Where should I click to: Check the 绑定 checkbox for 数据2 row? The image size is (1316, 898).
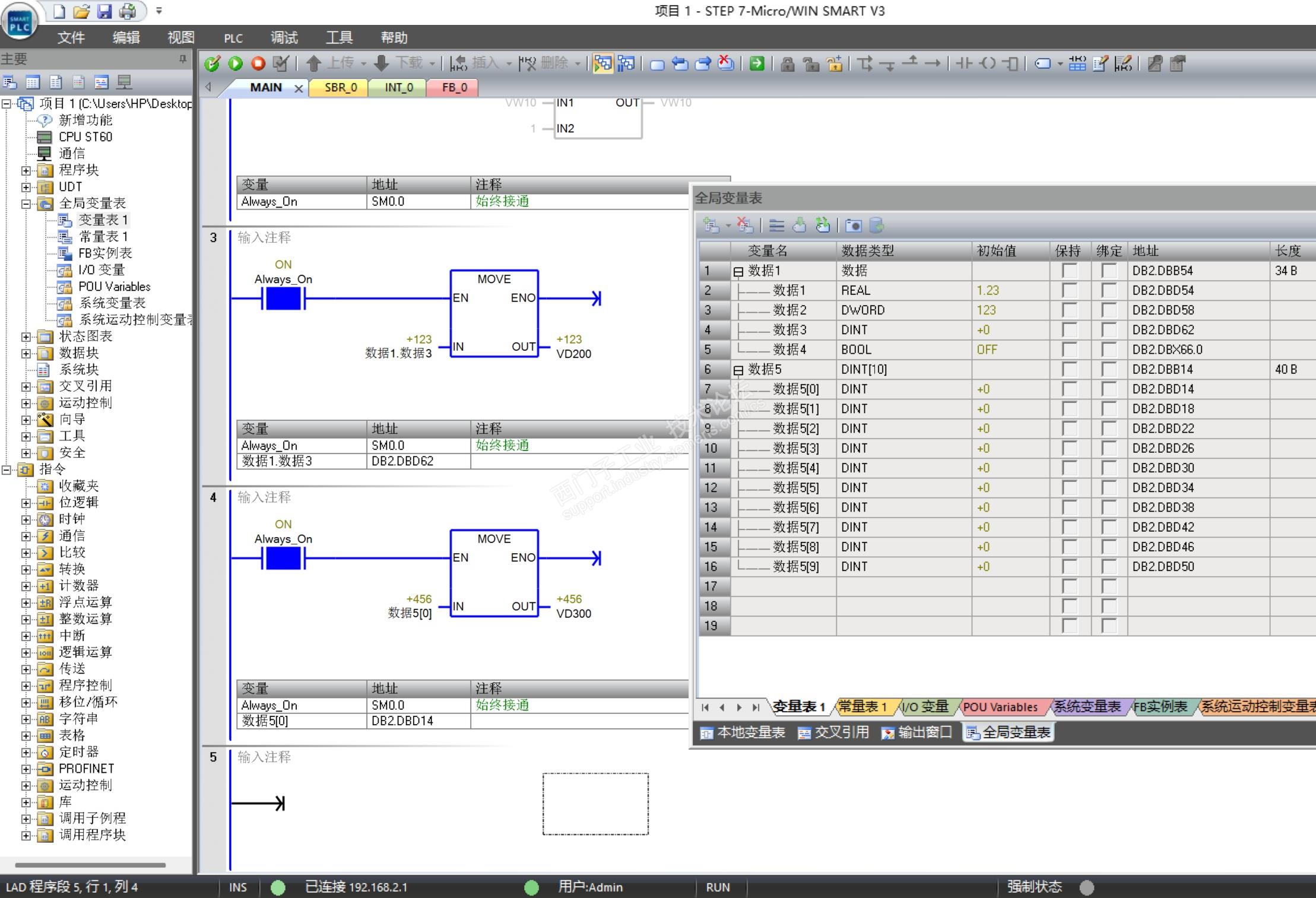point(1108,310)
